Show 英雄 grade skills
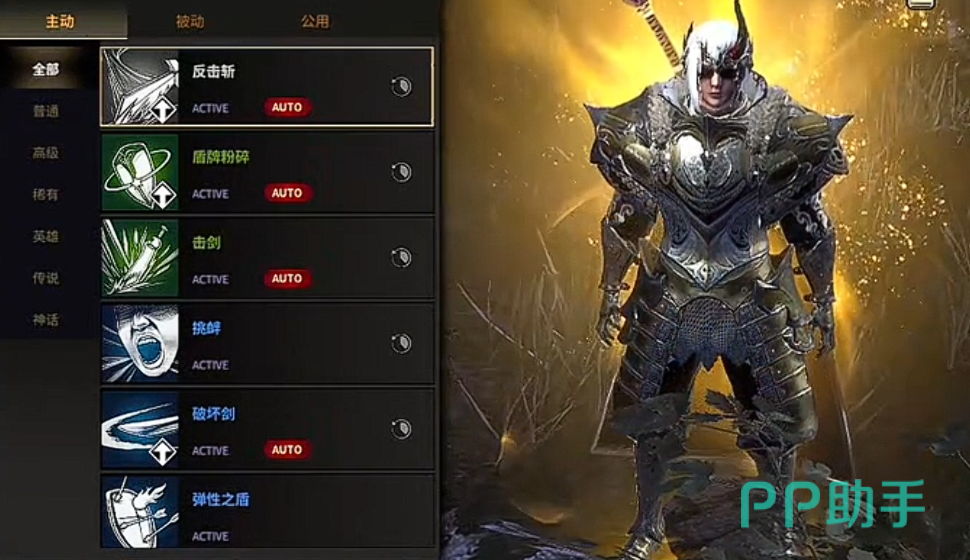970x560 pixels. 46,236
